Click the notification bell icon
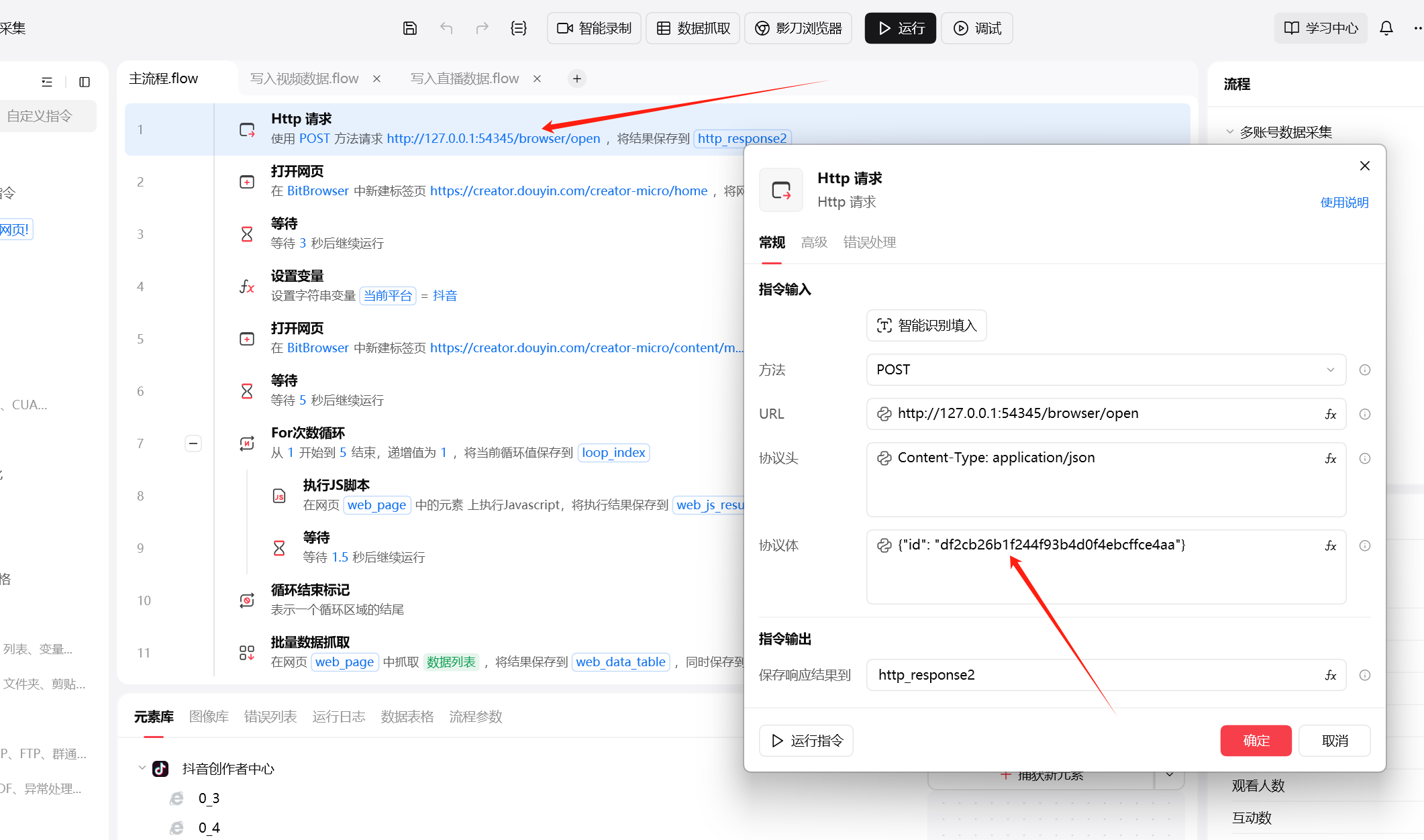Image resolution: width=1424 pixels, height=840 pixels. point(1386,28)
